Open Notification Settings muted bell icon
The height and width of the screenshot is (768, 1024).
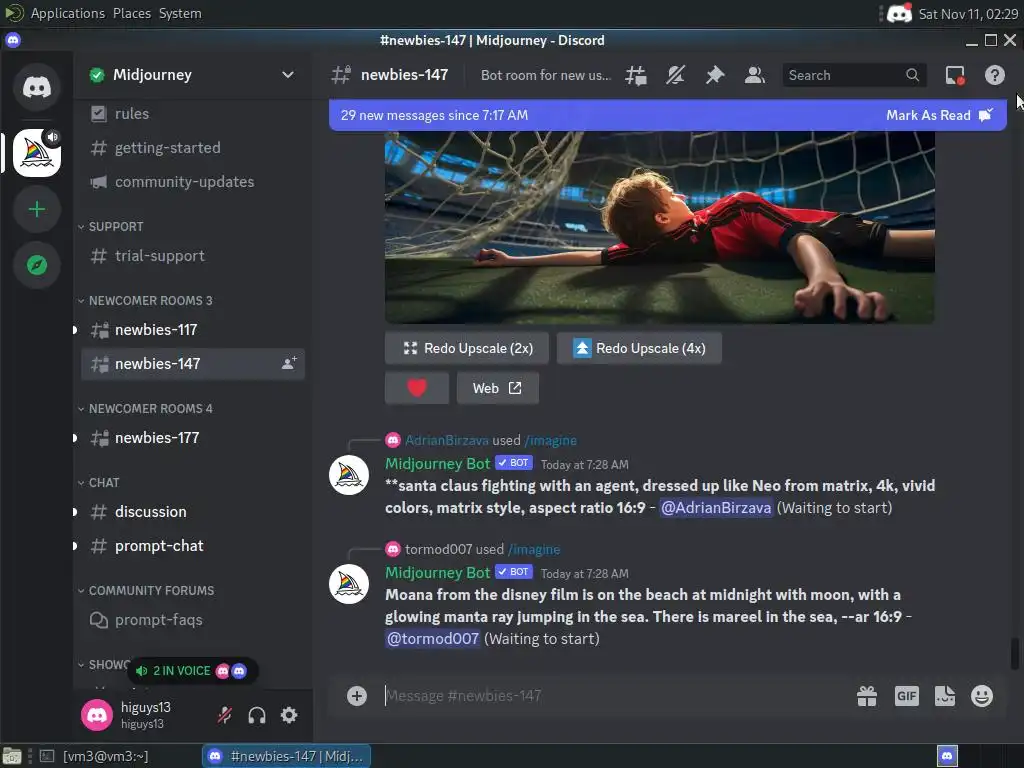click(675, 75)
